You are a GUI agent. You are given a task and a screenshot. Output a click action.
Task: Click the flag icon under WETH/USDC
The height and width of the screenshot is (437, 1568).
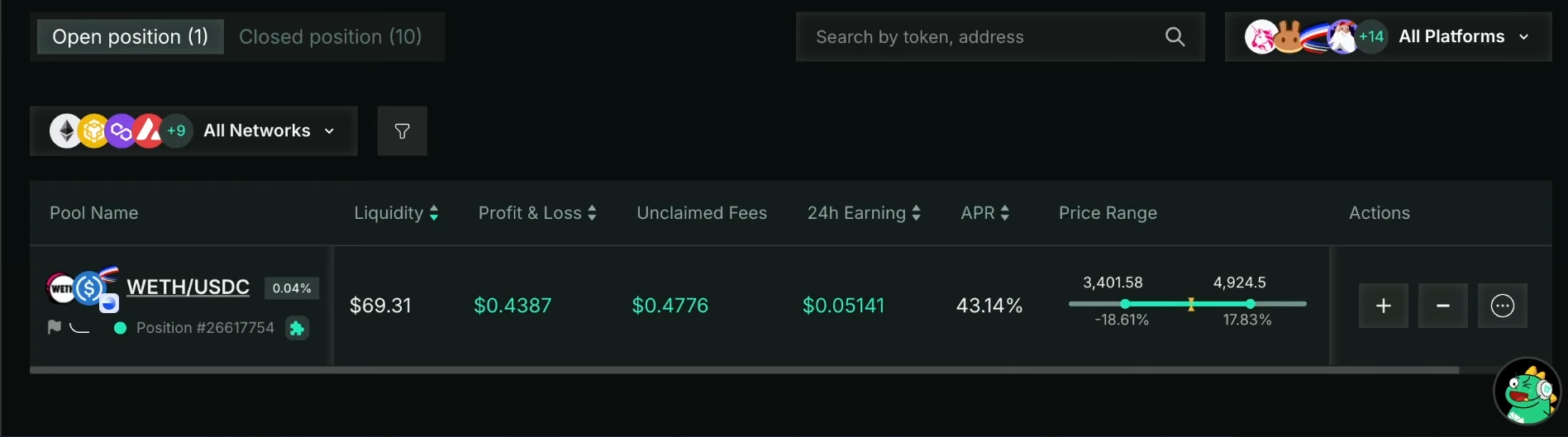(x=55, y=328)
